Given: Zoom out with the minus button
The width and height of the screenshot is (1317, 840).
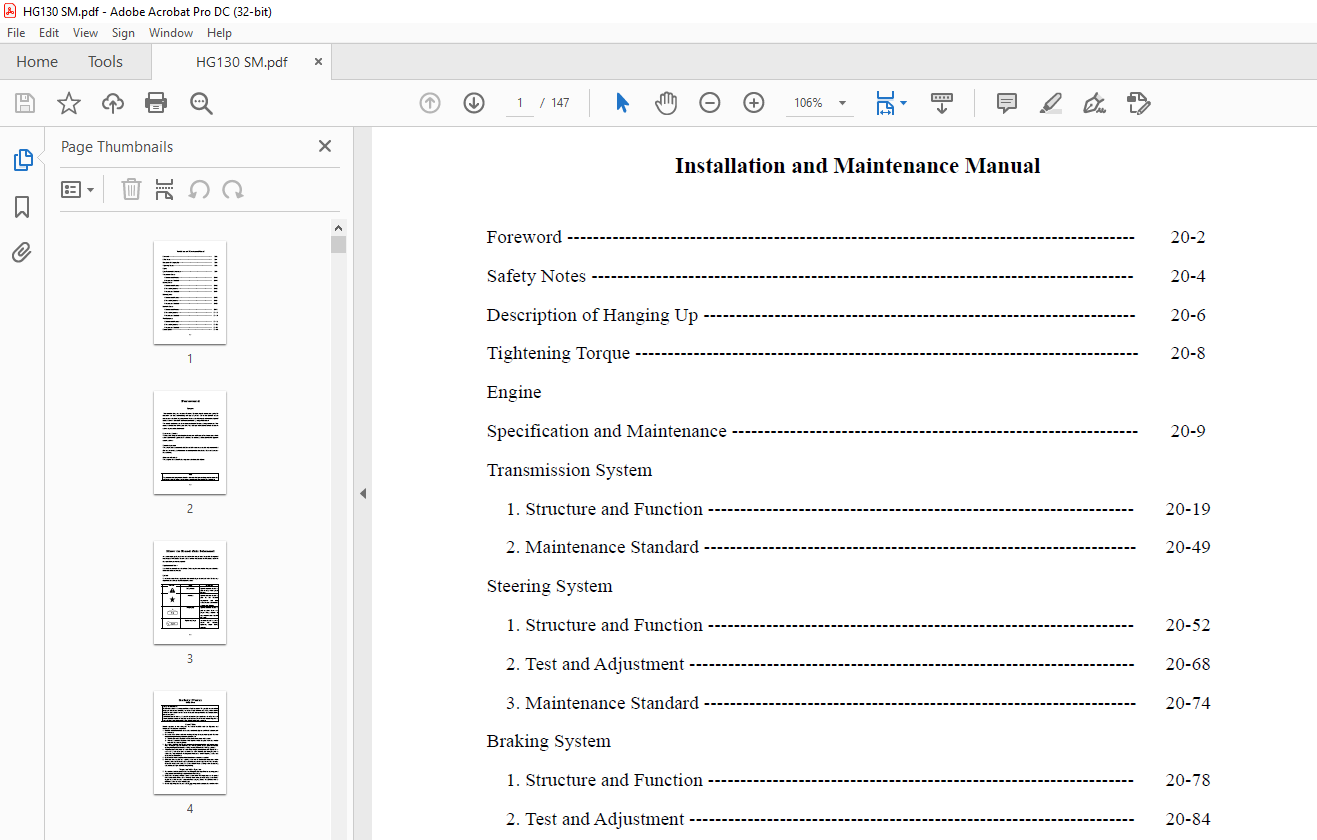Looking at the screenshot, I should 710,103.
